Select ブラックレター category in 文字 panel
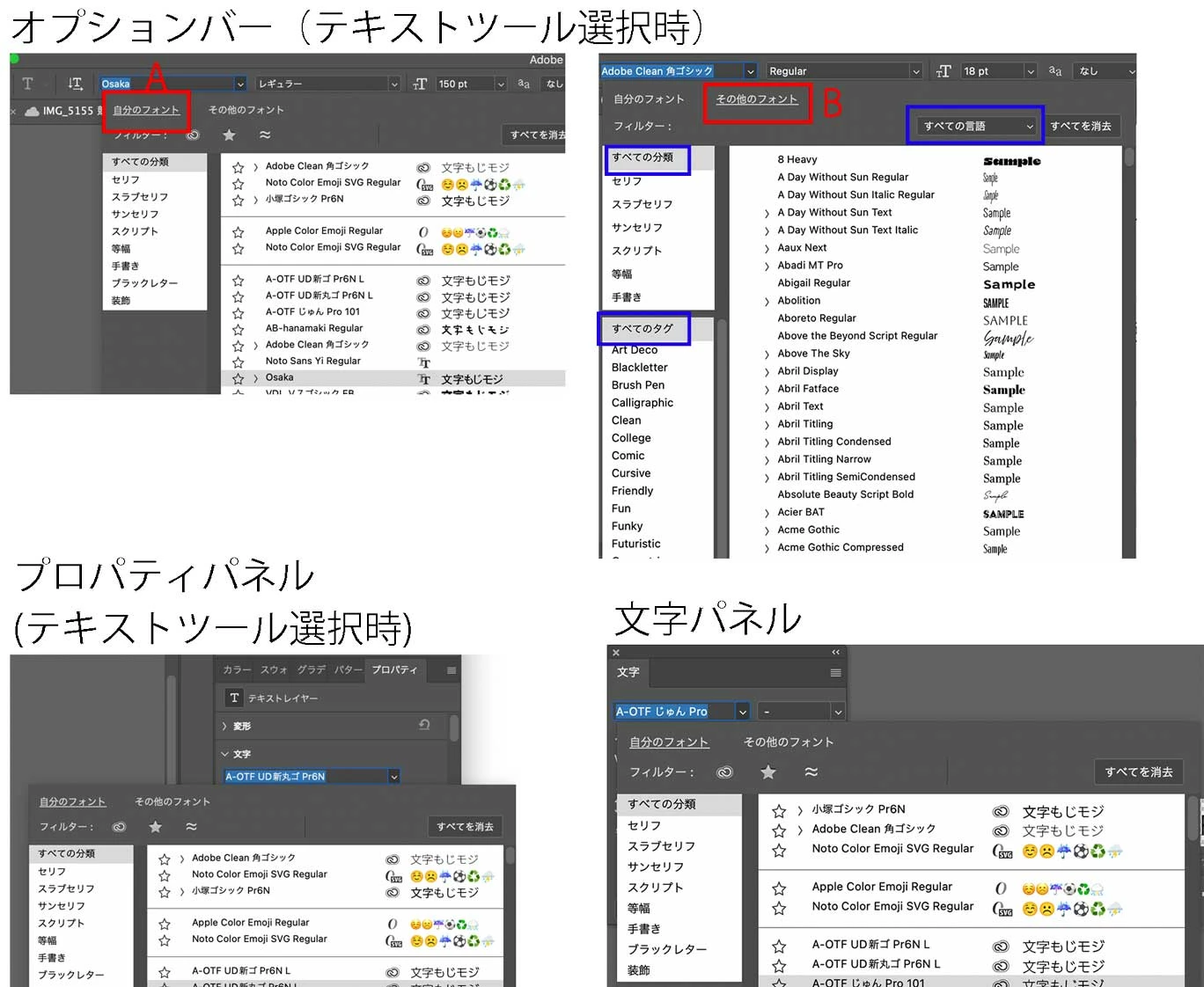 coord(667,949)
